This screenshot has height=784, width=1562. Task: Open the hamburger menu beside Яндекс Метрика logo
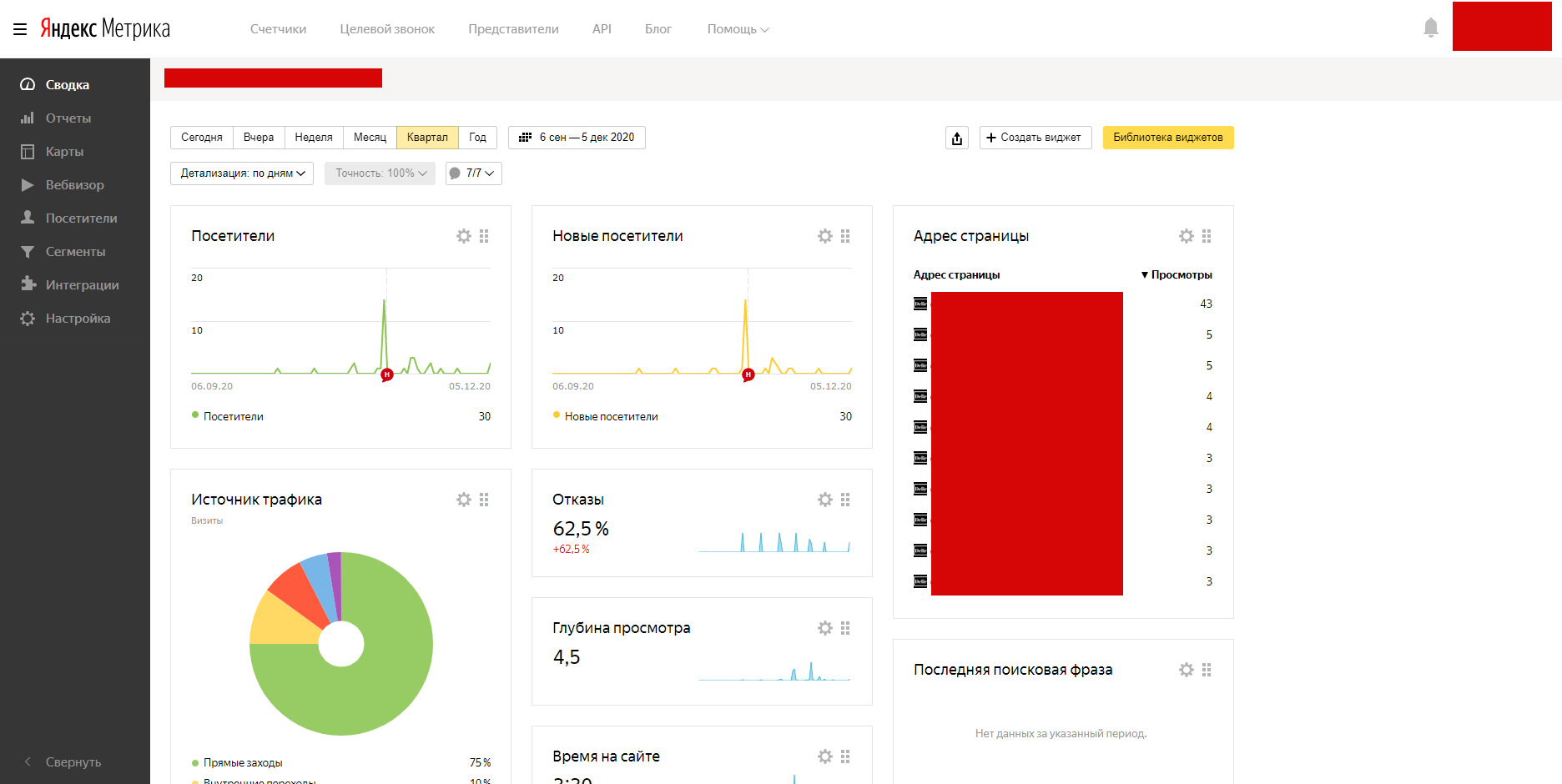click(x=20, y=29)
